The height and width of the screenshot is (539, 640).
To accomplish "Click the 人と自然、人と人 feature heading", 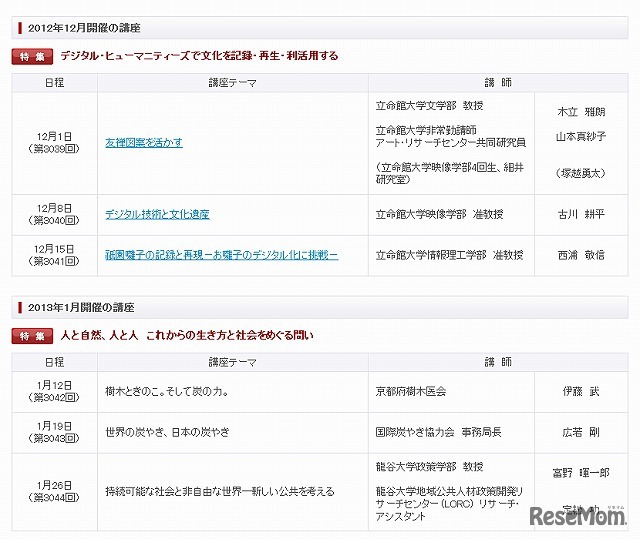I will (x=187, y=335).
